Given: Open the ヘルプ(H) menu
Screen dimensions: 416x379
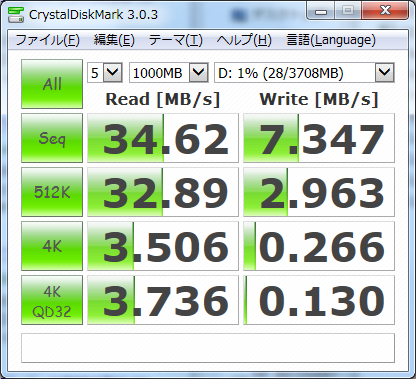Looking at the screenshot, I should 244,40.
